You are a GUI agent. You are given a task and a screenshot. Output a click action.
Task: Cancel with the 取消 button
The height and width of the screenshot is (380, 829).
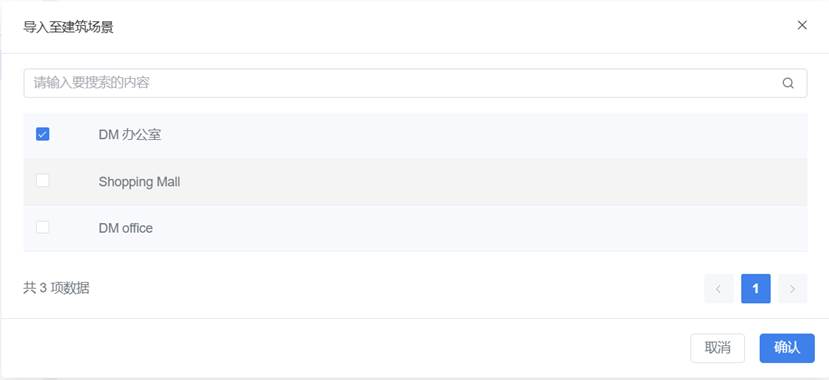tap(717, 348)
